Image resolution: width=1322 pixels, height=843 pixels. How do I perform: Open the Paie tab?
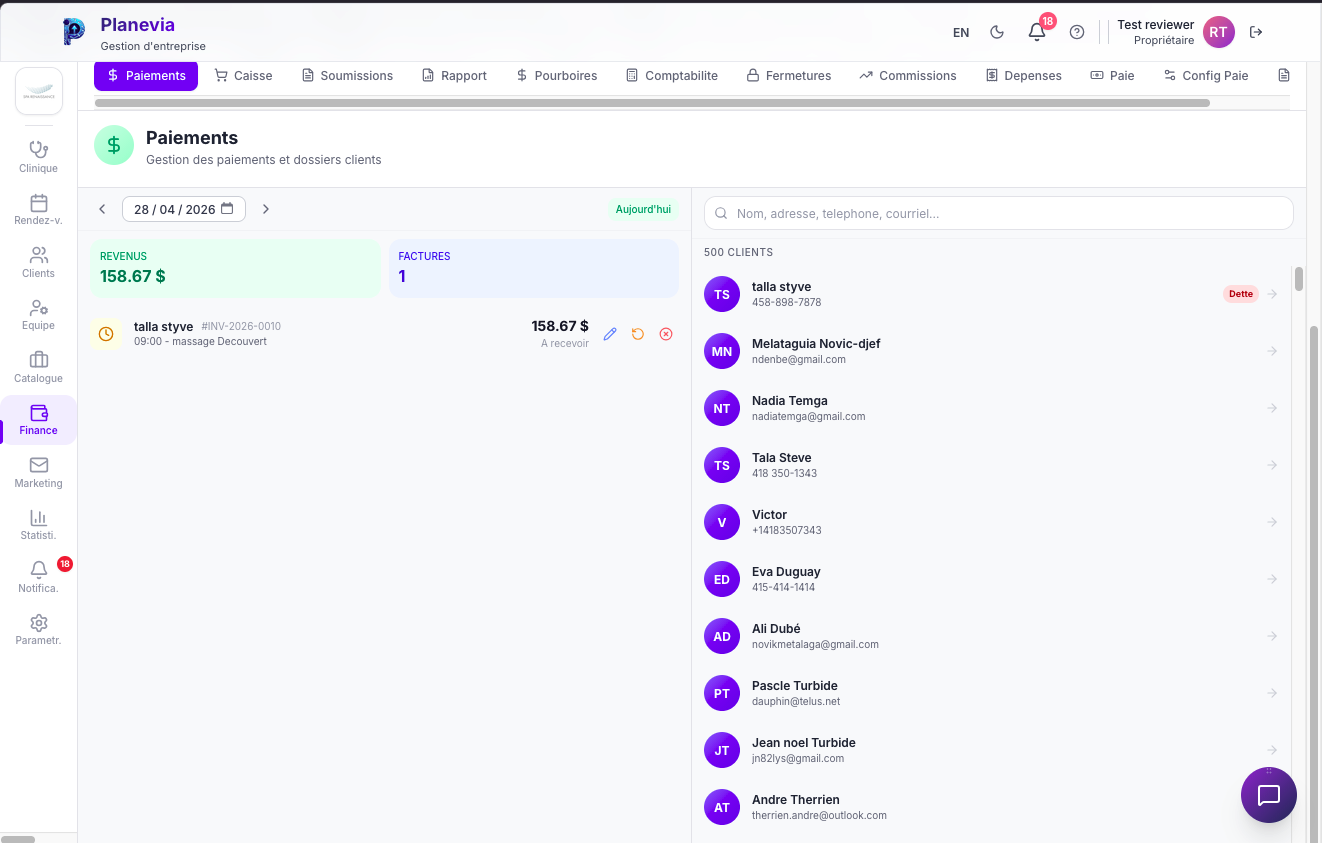[x=1112, y=75]
